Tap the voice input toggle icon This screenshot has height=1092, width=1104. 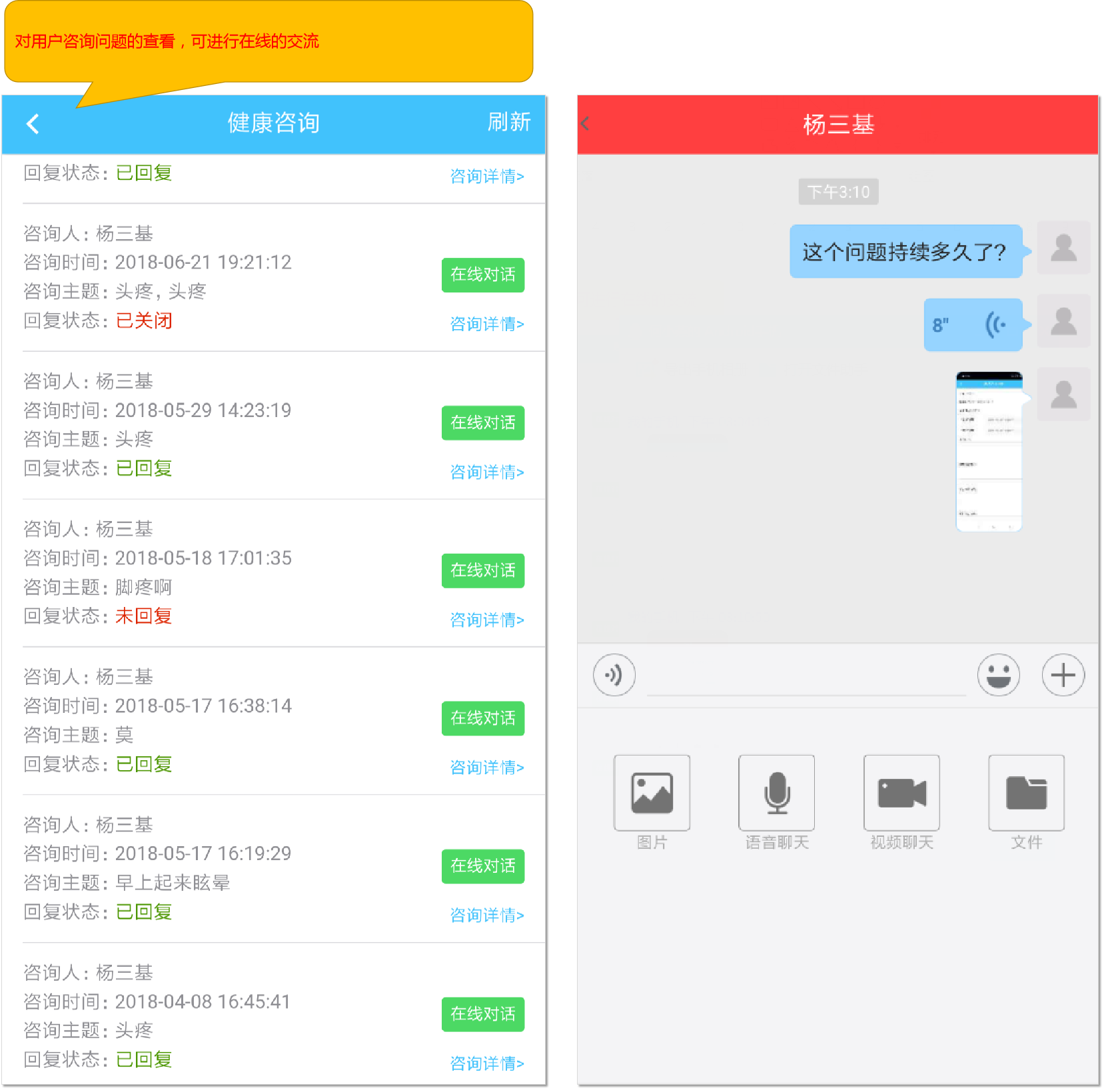point(614,675)
